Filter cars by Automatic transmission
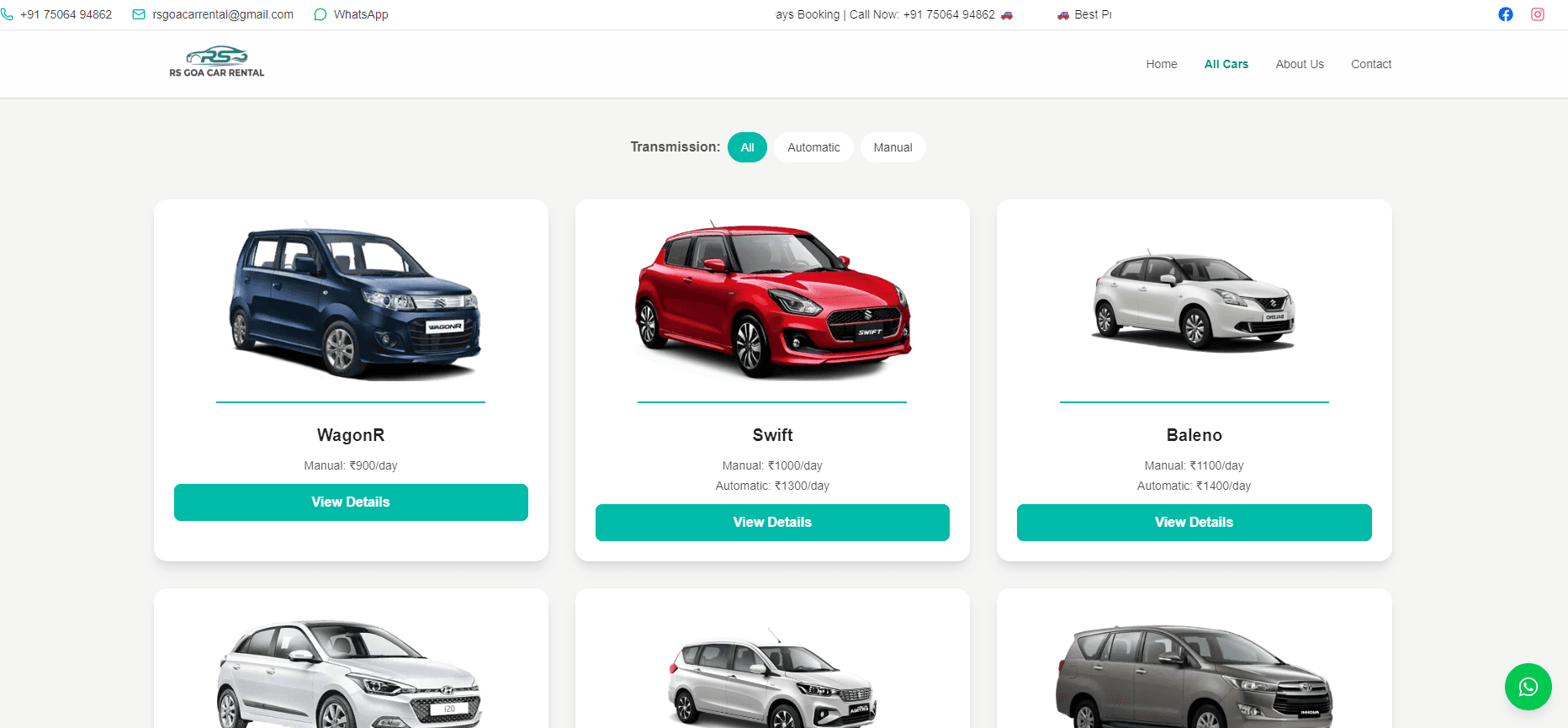This screenshot has width=1568, height=728. (813, 147)
